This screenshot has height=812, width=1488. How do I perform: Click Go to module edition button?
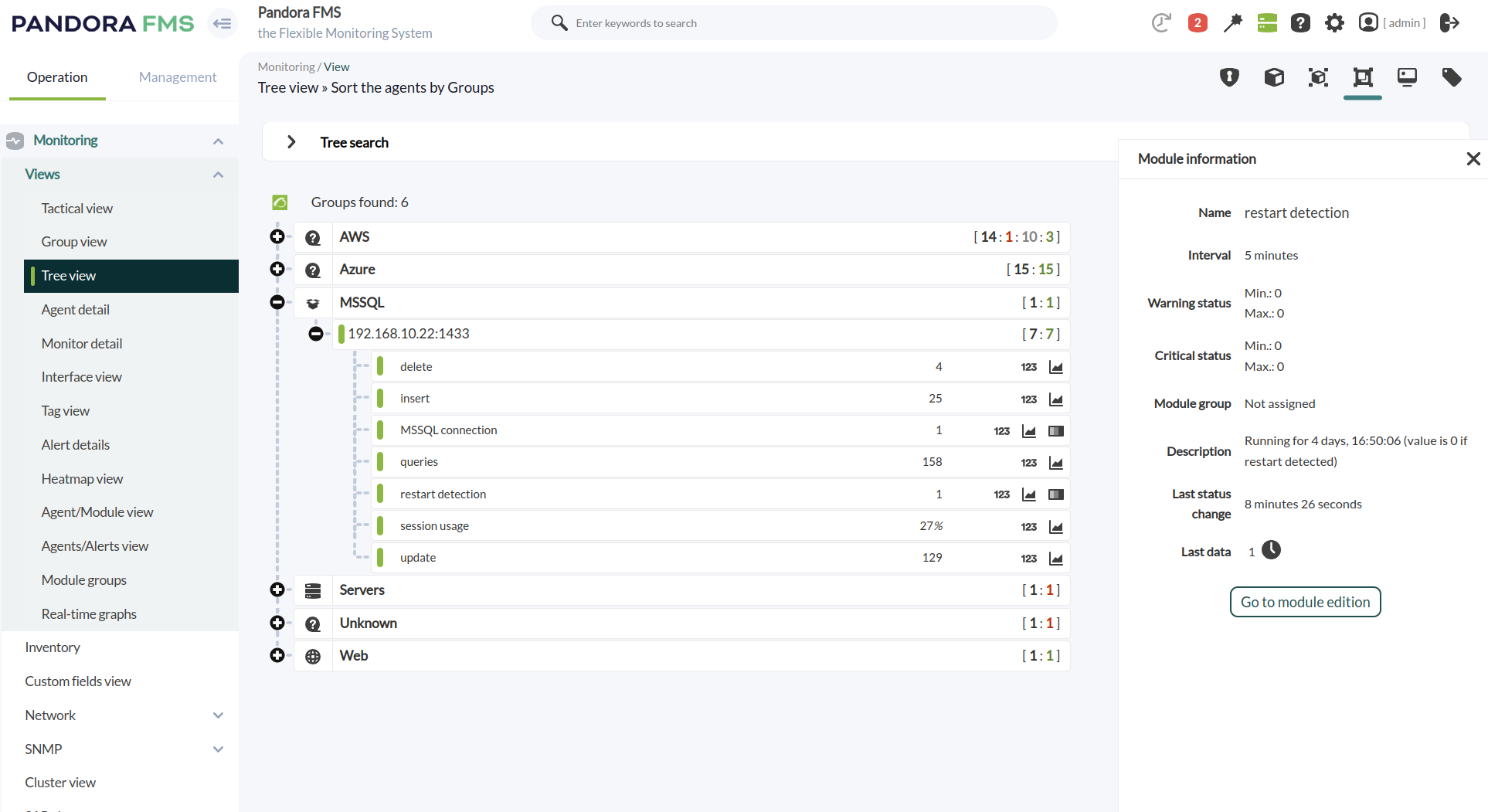tap(1305, 602)
